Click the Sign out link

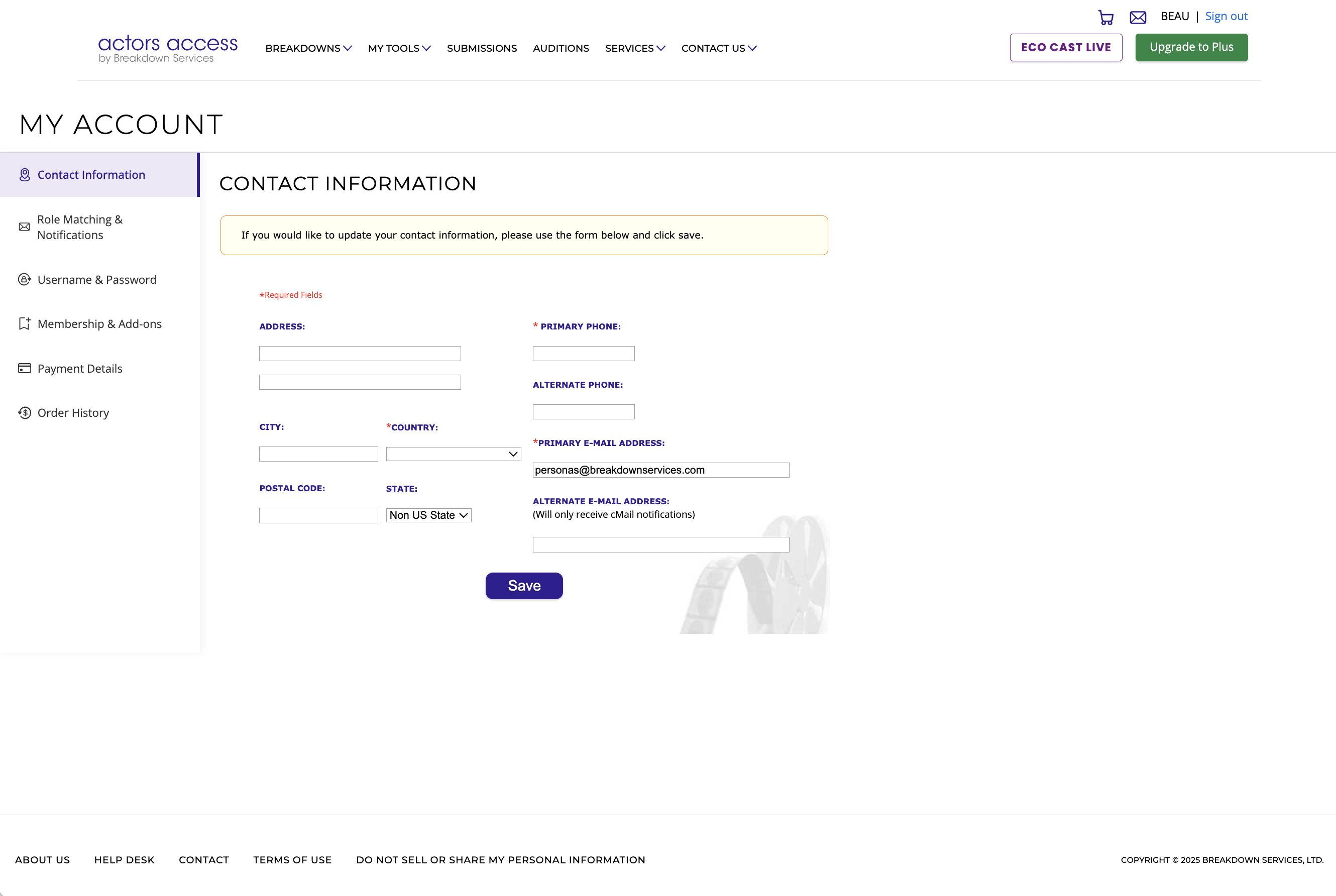click(x=1226, y=17)
